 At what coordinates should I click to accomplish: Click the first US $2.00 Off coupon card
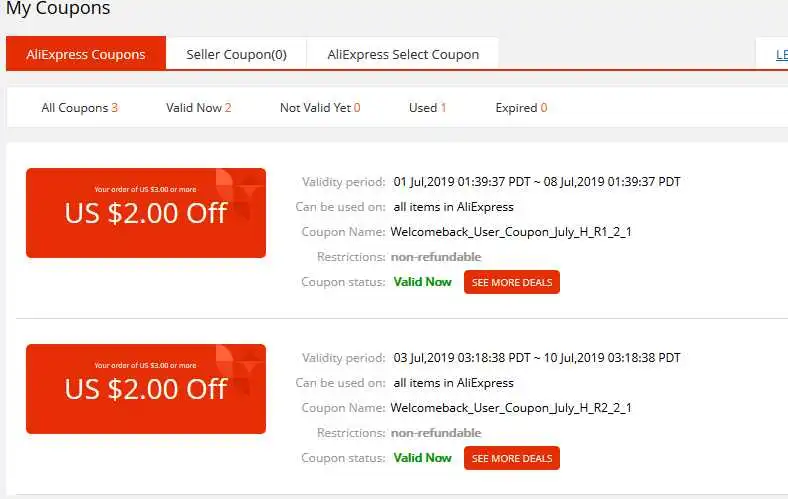tap(146, 213)
